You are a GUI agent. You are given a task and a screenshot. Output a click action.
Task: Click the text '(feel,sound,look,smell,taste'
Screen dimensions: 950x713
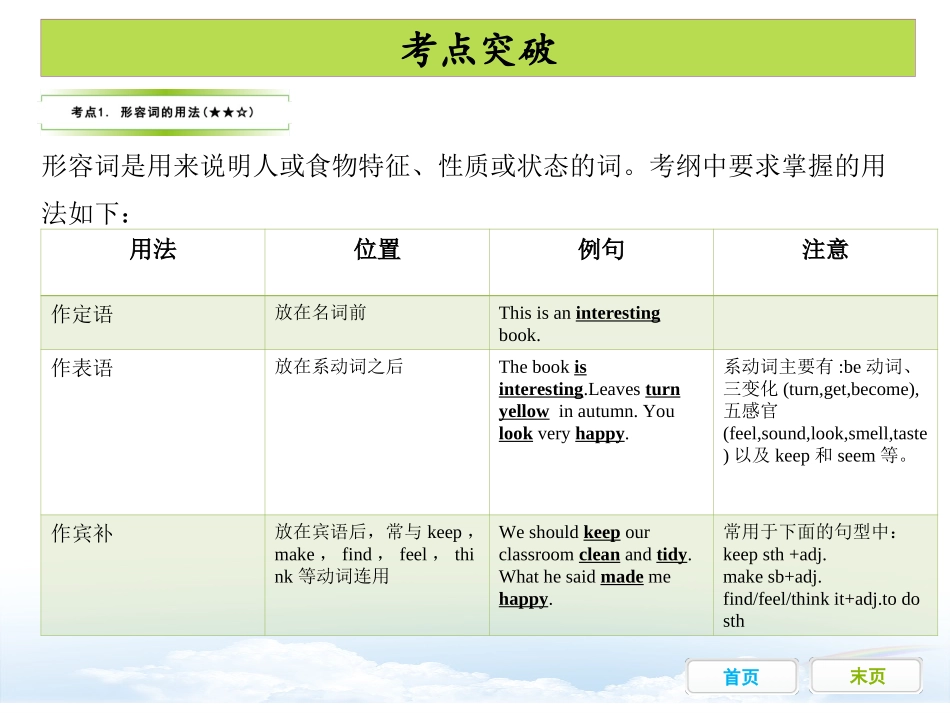tap(825, 433)
